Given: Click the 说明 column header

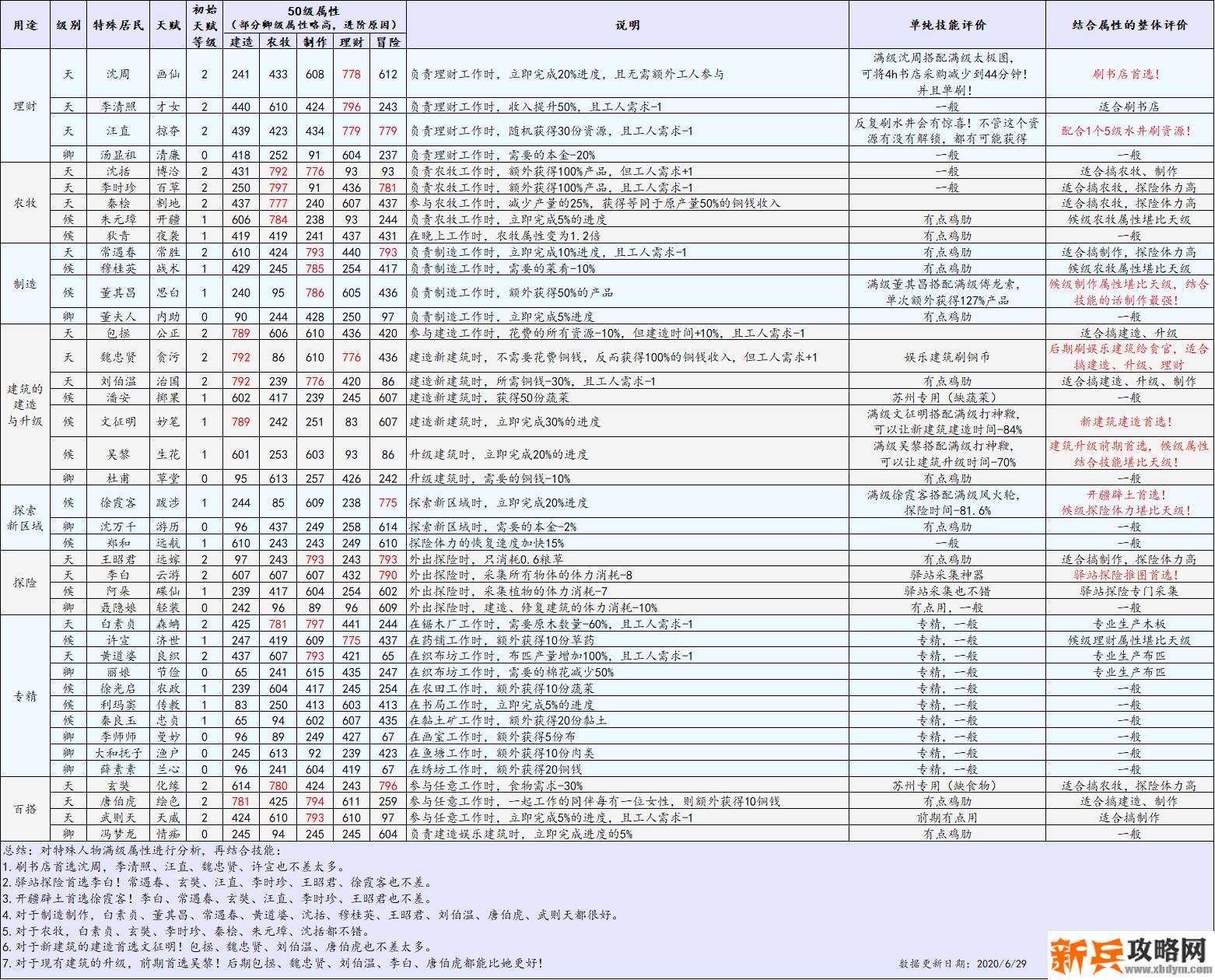Looking at the screenshot, I should coord(627,25).
